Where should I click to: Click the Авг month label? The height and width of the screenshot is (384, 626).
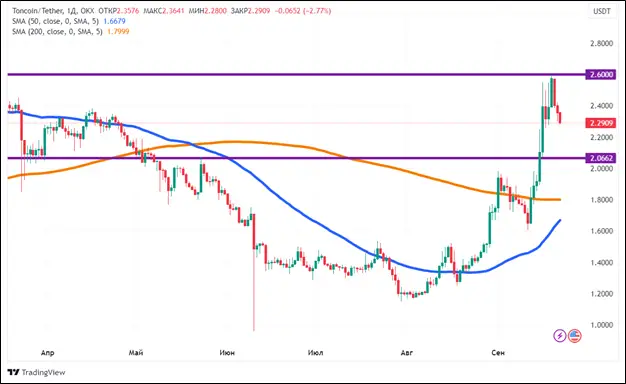click(x=406, y=353)
